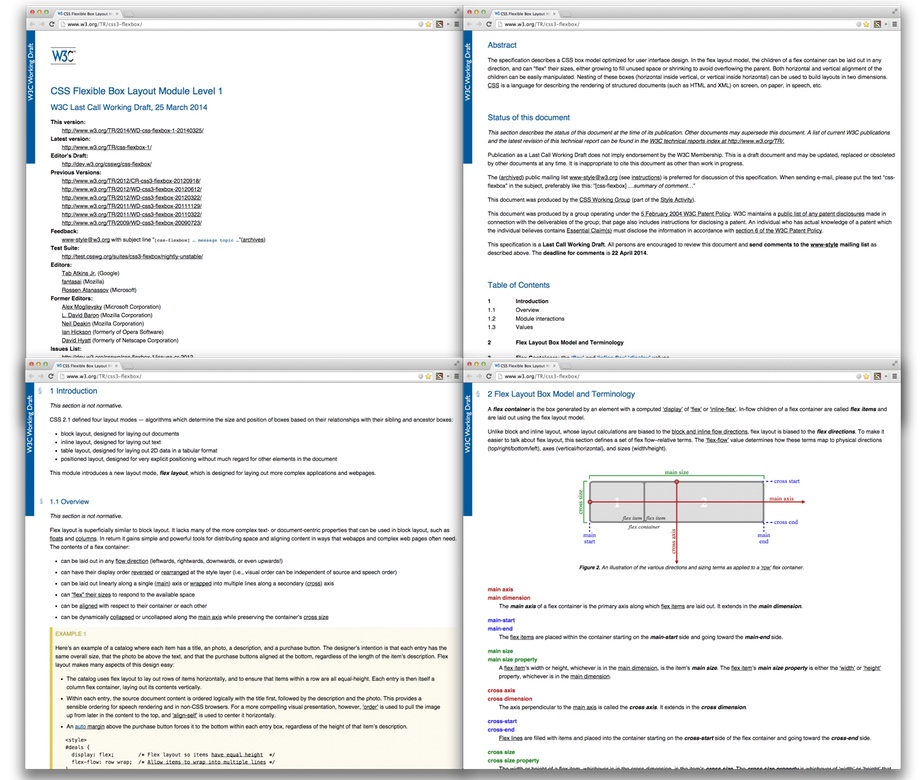Screen dimensions: 920x780
Task: Open Chrome menu in the Introduction window
Action: 456,376
